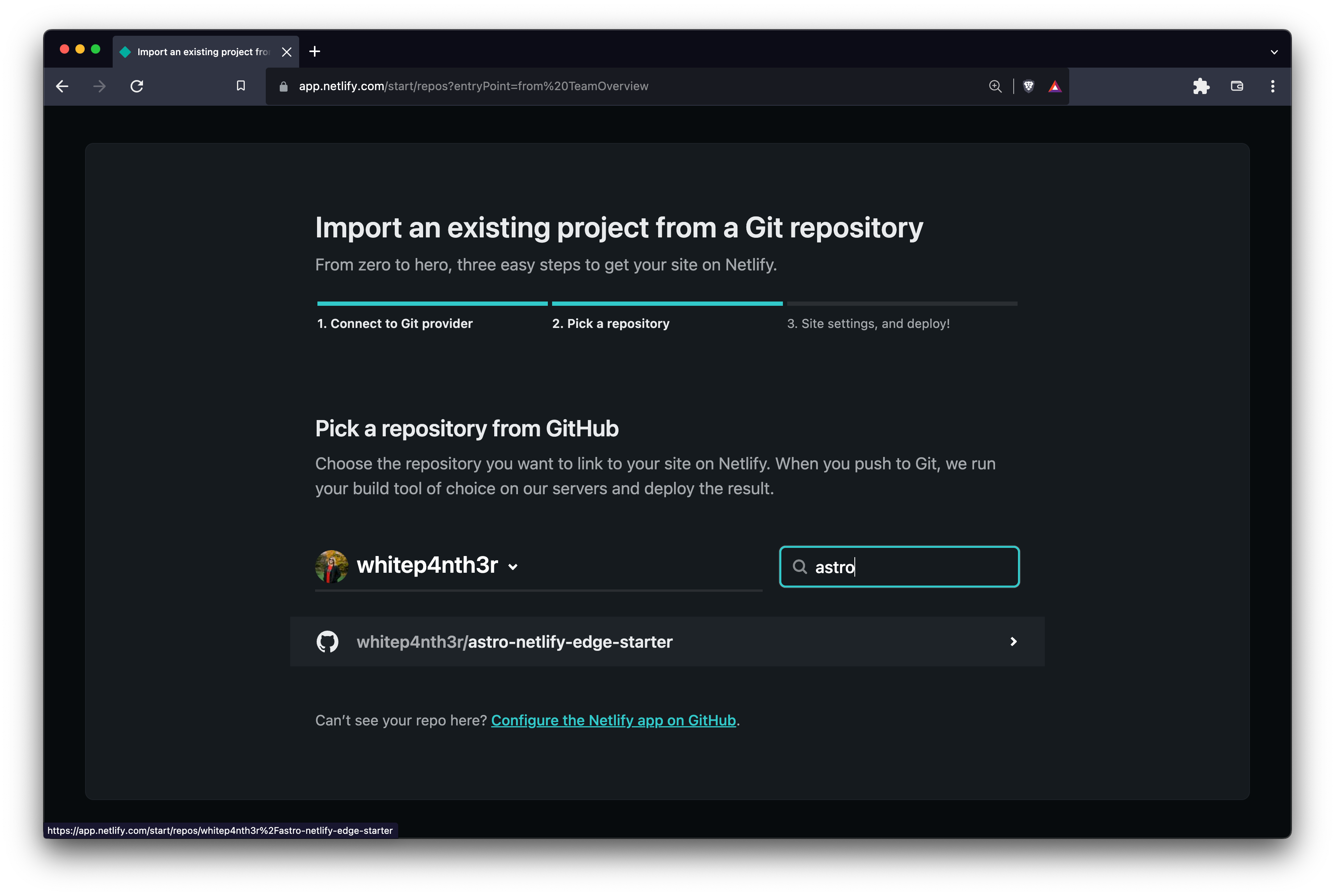Open the Brave Shields lion icon
The height and width of the screenshot is (896, 1335).
pyautogui.click(x=1028, y=86)
